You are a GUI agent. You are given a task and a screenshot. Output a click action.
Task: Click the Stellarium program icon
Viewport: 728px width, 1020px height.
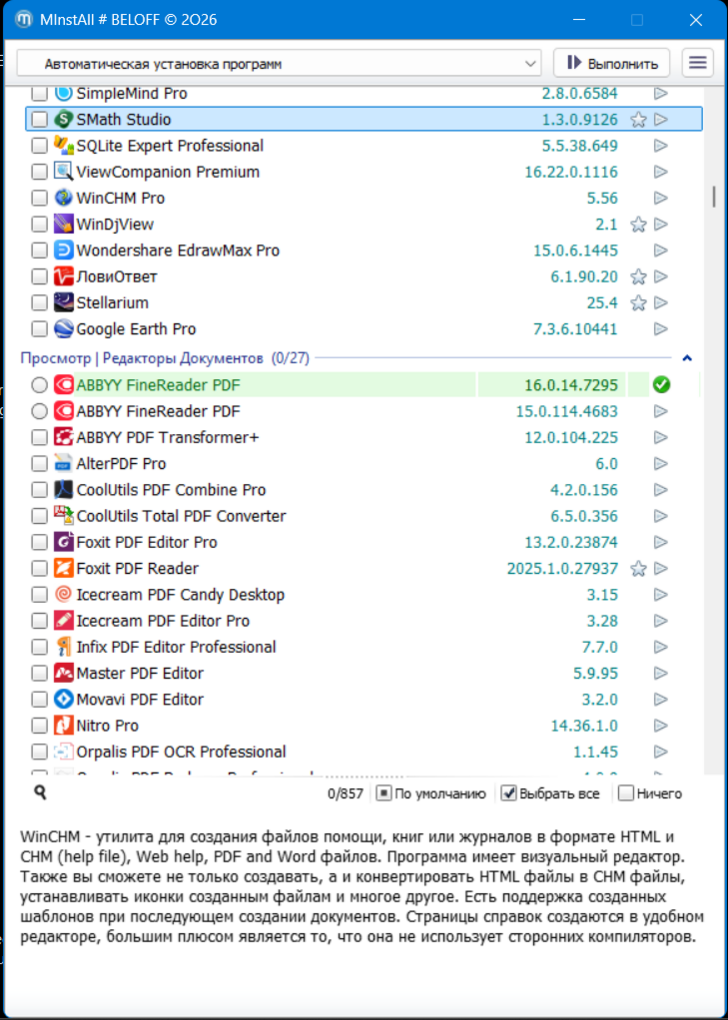63,302
